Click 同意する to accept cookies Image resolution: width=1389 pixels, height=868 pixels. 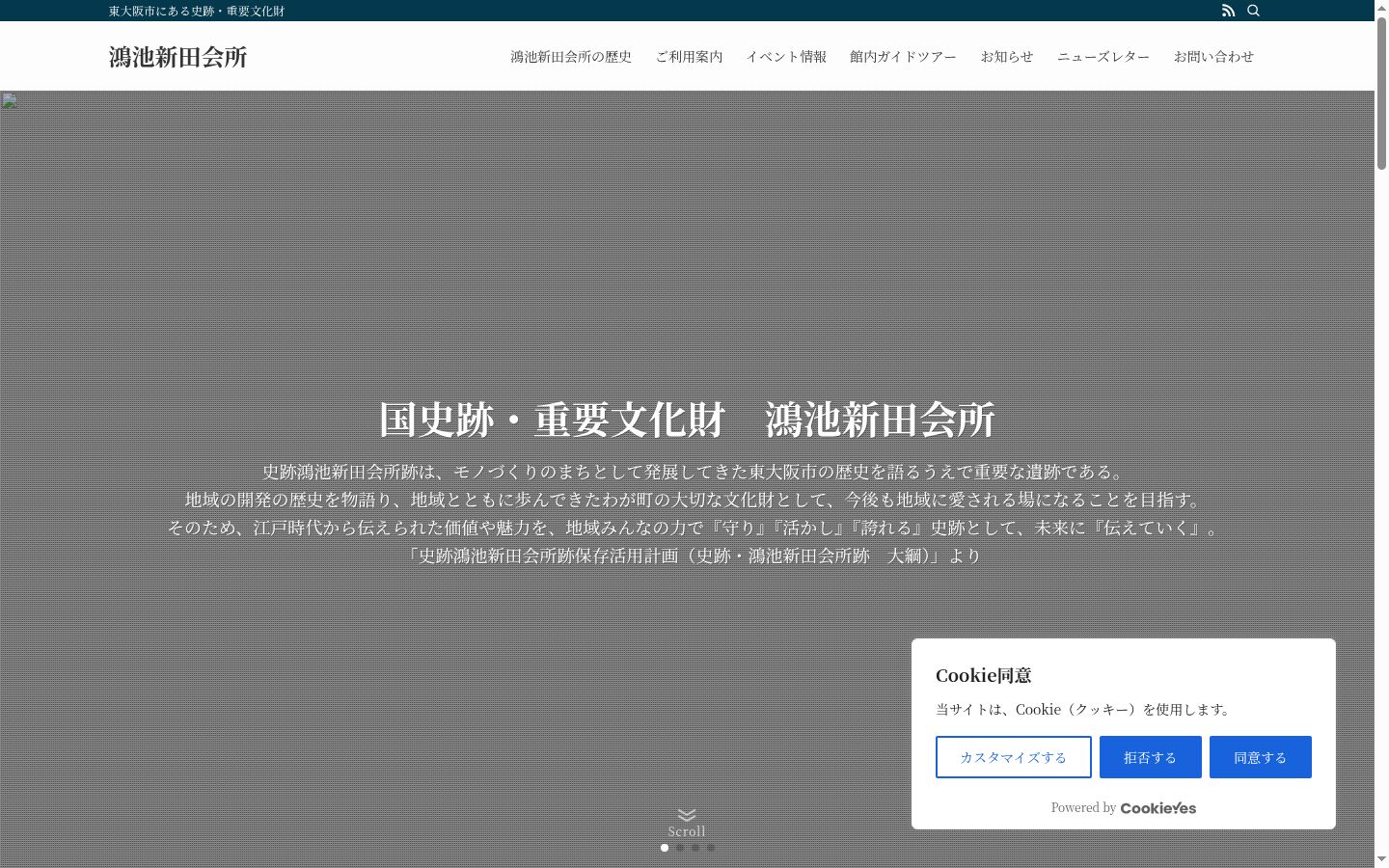pos(1261,757)
